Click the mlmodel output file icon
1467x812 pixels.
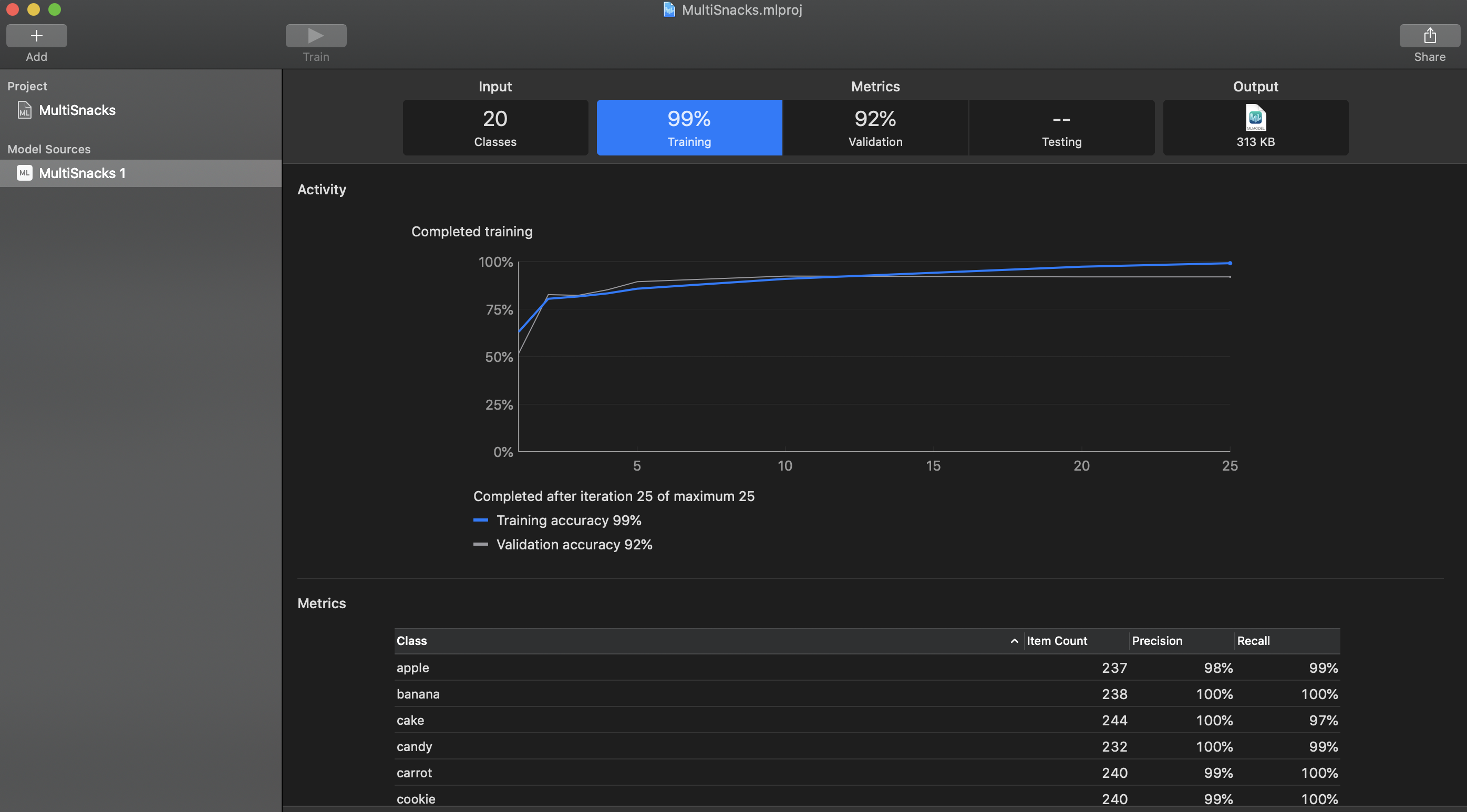(x=1255, y=118)
